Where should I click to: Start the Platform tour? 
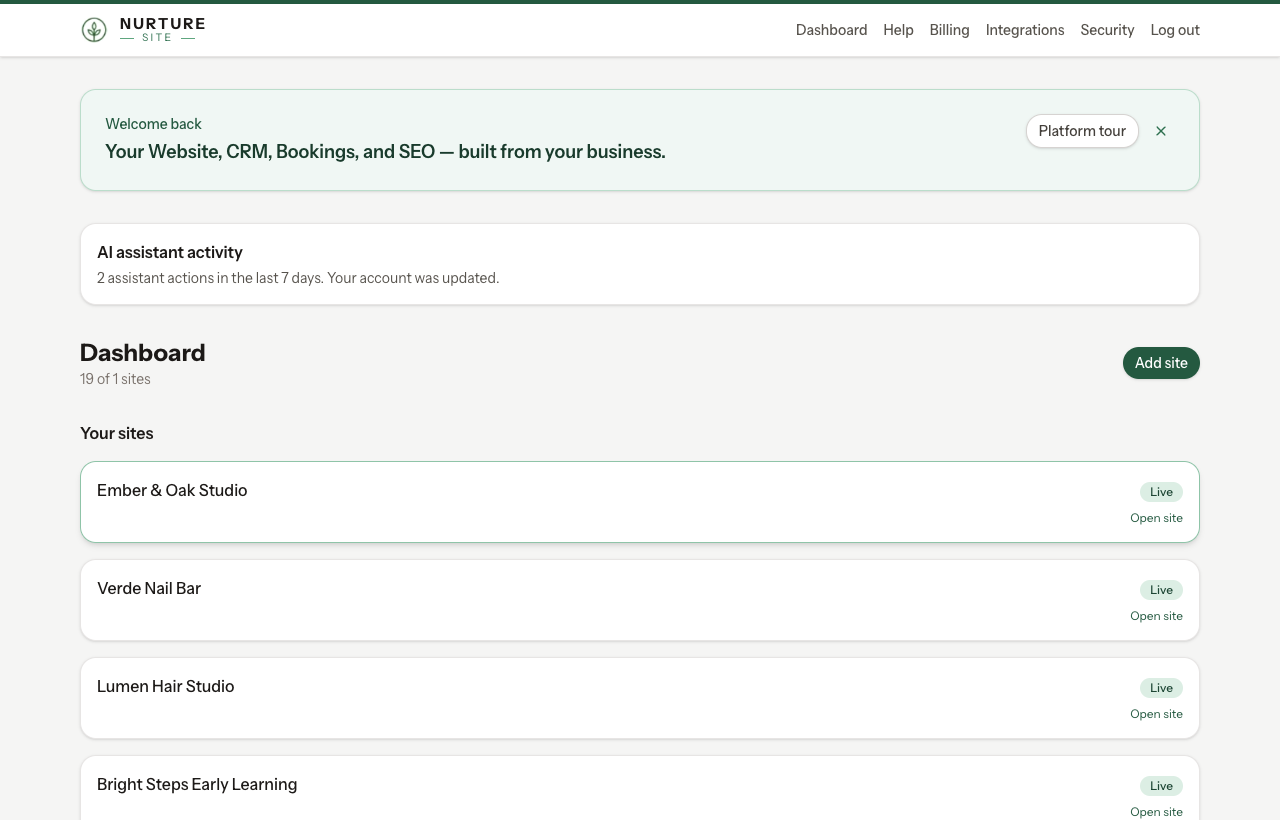(1082, 131)
